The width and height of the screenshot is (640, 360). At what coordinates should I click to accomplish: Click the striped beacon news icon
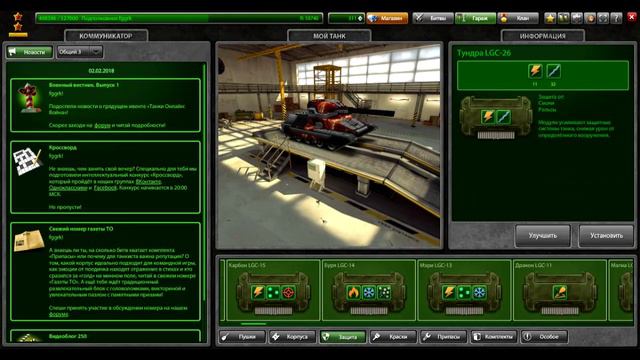click(x=29, y=98)
